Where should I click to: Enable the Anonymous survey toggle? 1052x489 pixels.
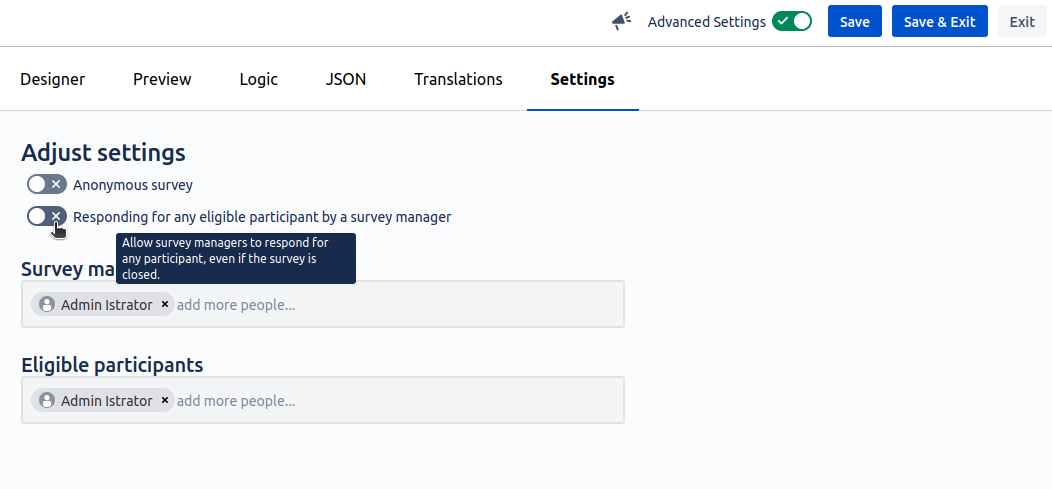click(46, 184)
